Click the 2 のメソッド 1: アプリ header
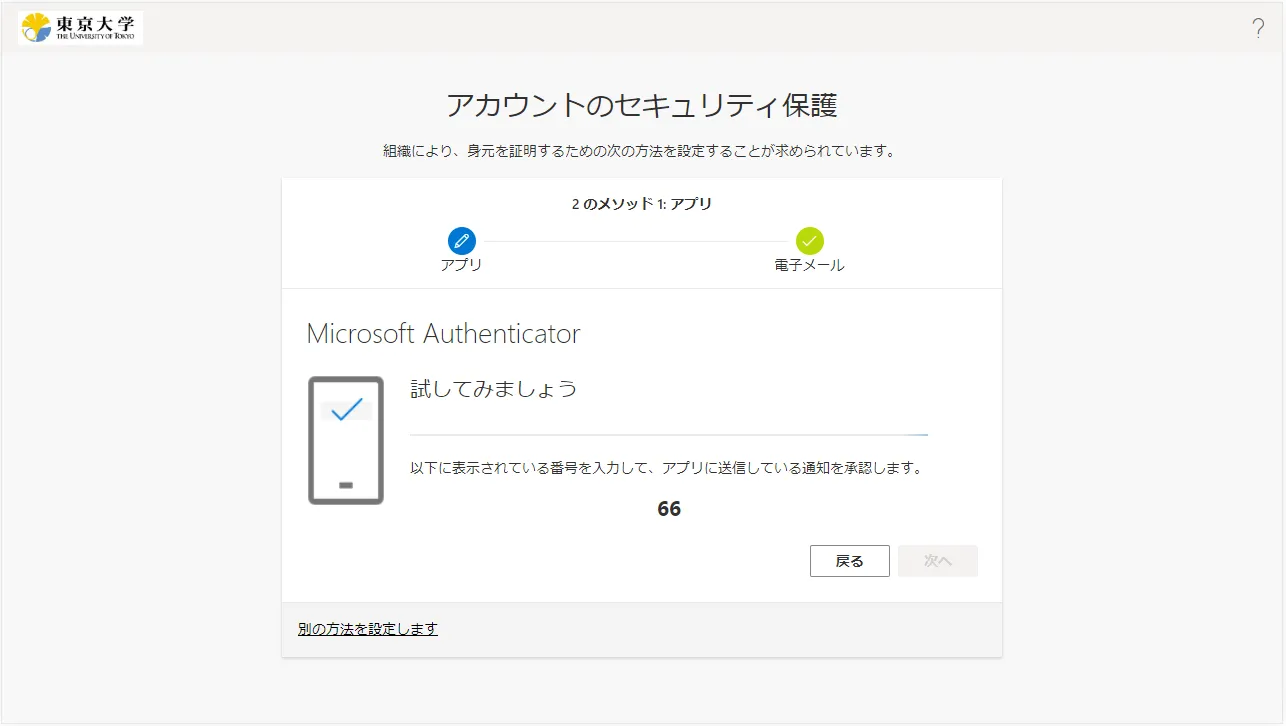 [641, 204]
